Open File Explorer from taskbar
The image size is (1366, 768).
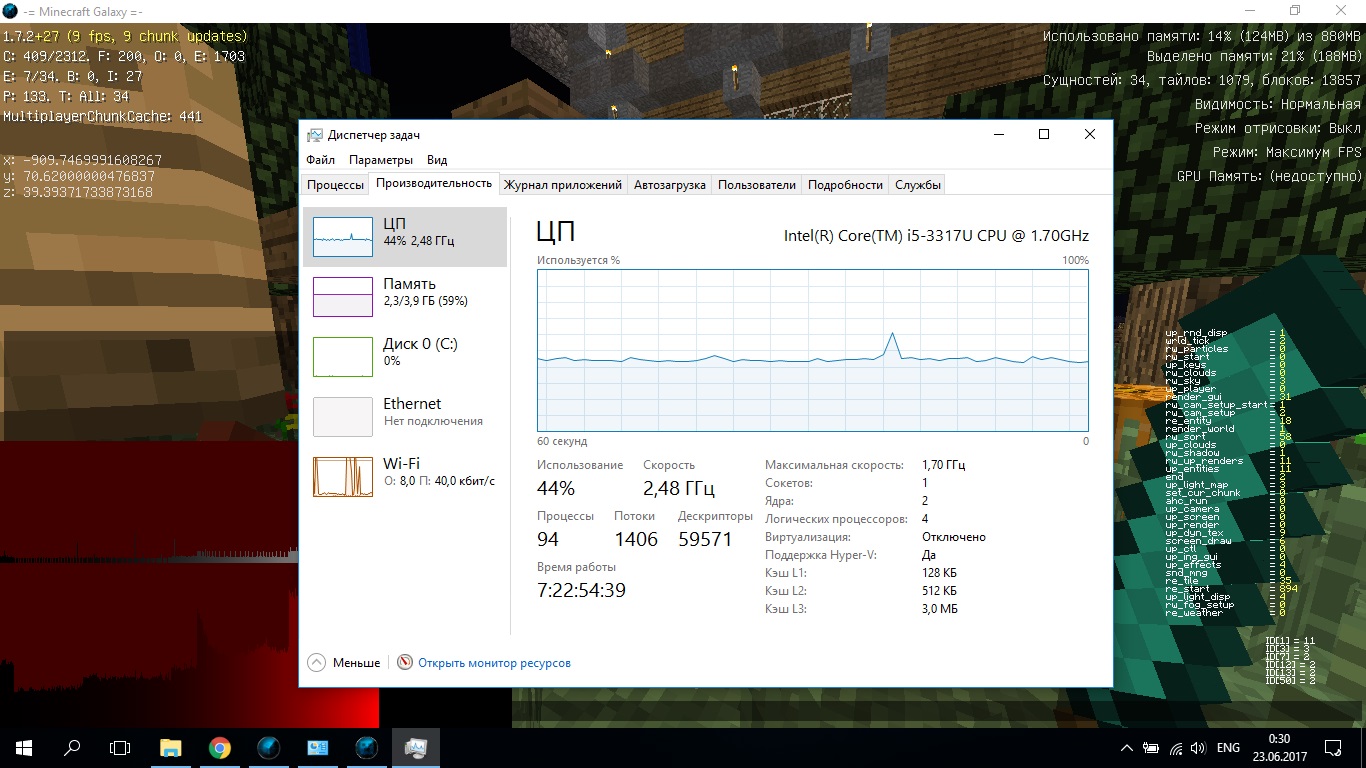171,747
